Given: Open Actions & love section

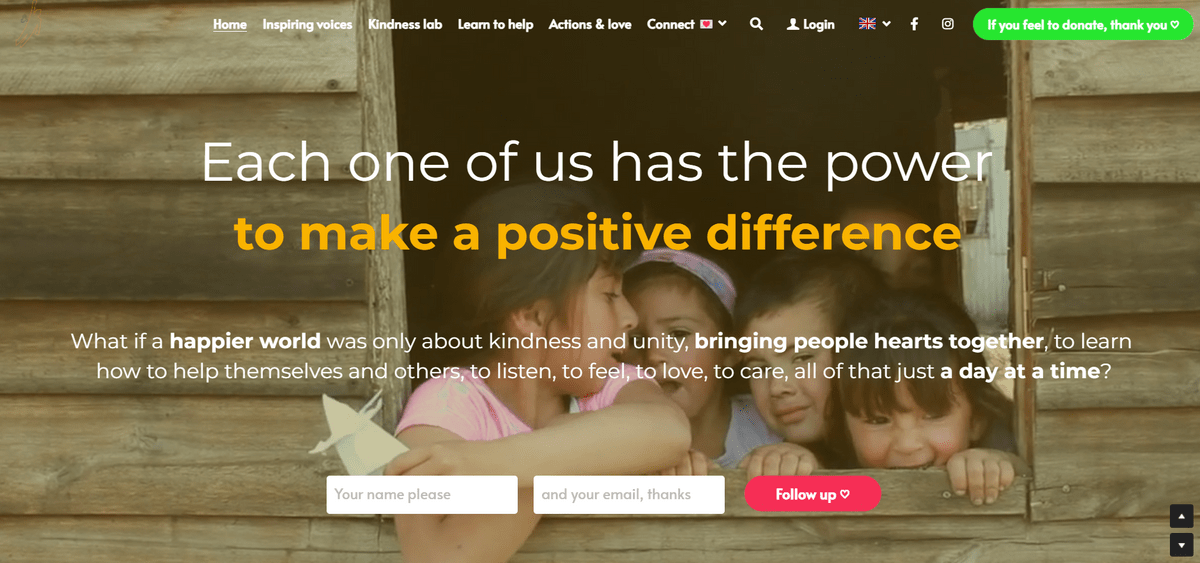Looking at the screenshot, I should click(x=590, y=24).
